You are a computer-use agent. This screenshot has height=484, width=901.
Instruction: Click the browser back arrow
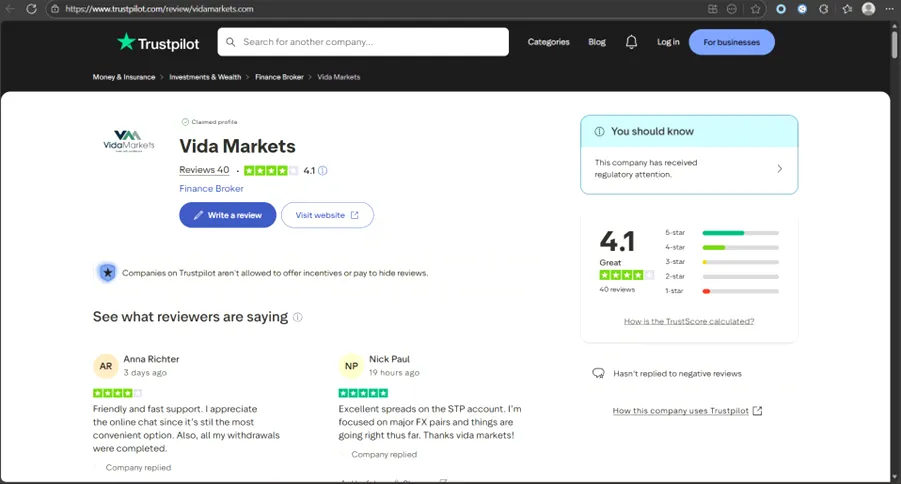coord(10,9)
